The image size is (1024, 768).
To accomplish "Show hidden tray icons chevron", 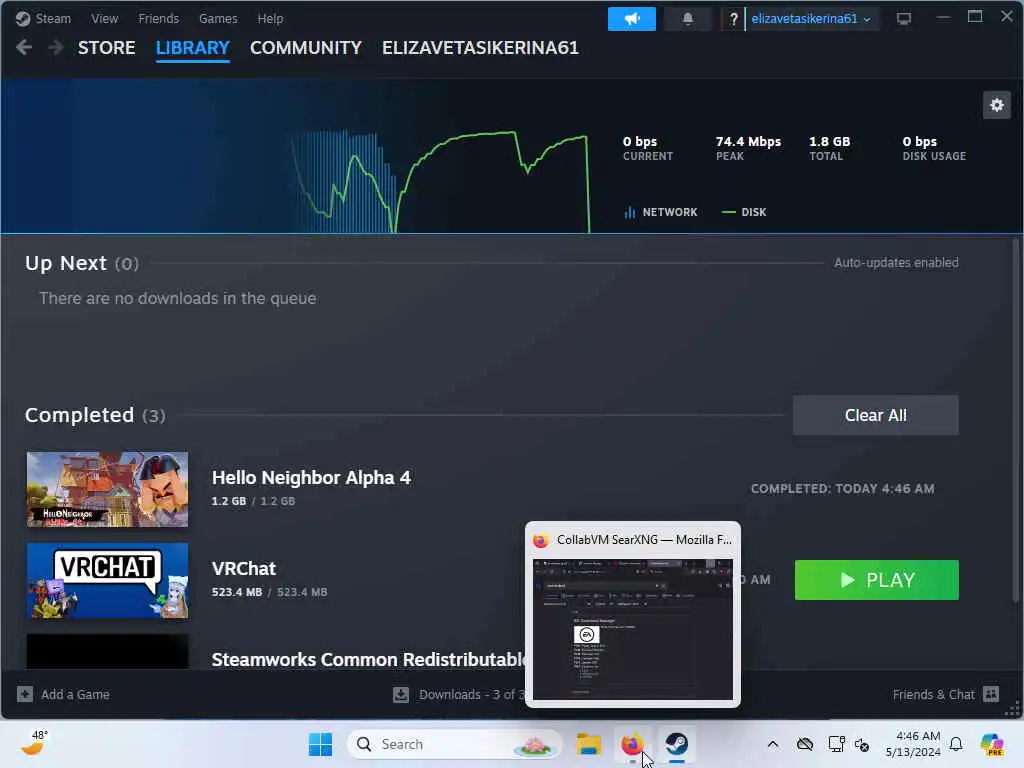I will (x=773, y=744).
